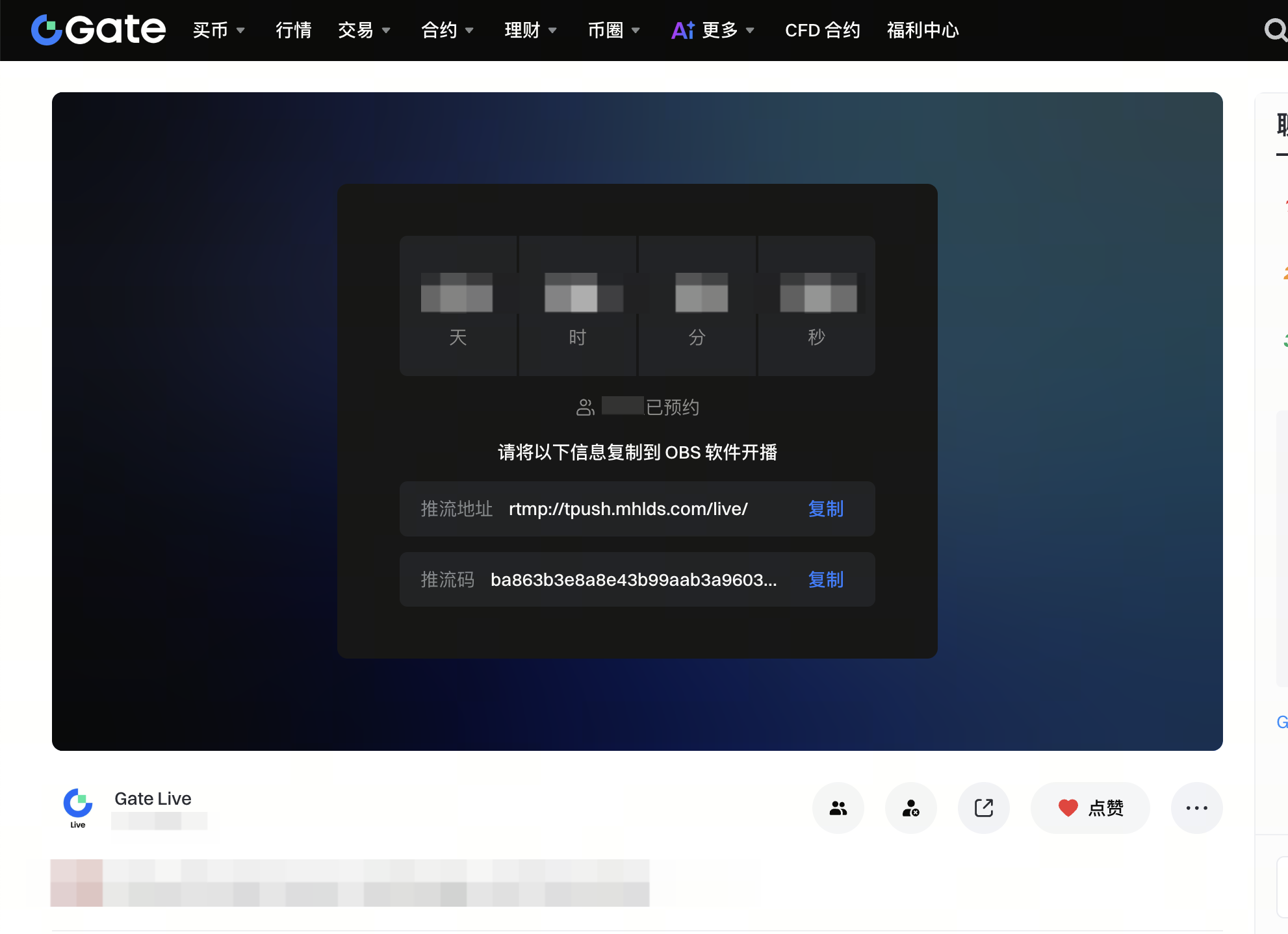Go to CFD 合约 page

pyautogui.click(x=823, y=30)
